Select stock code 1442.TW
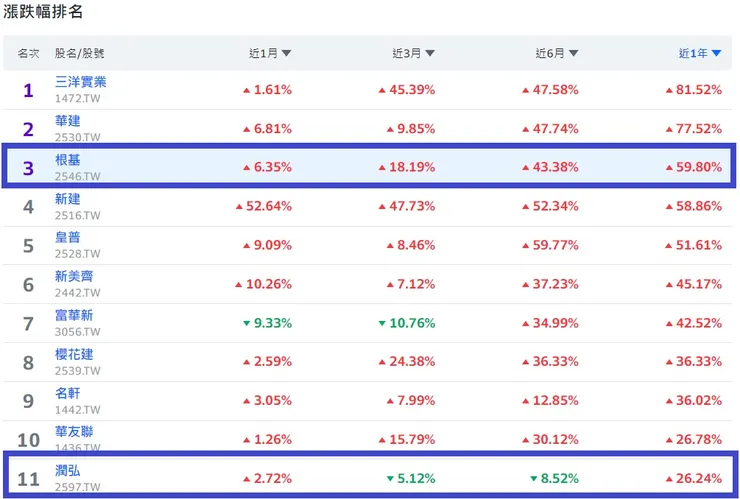740x499 pixels. click(77, 410)
